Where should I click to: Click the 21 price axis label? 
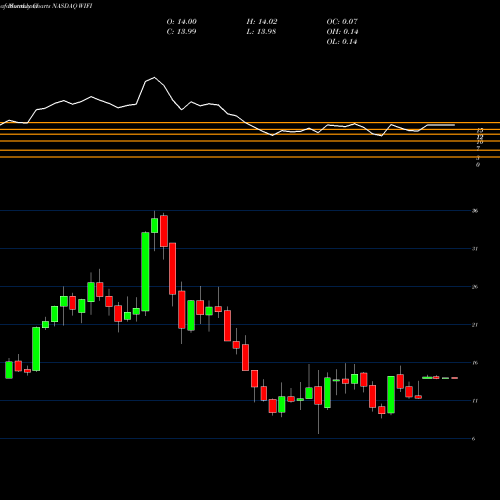tap(475, 325)
